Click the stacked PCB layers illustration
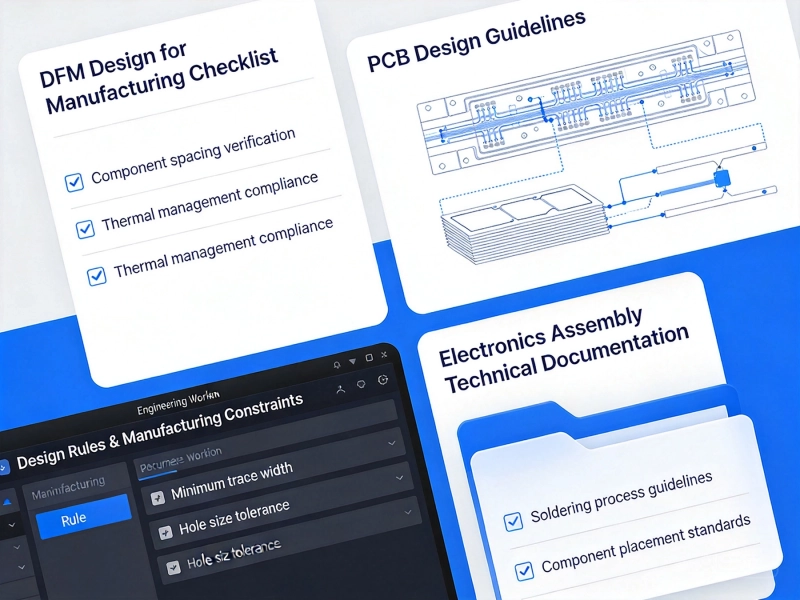The width and height of the screenshot is (800, 600). coord(526,224)
